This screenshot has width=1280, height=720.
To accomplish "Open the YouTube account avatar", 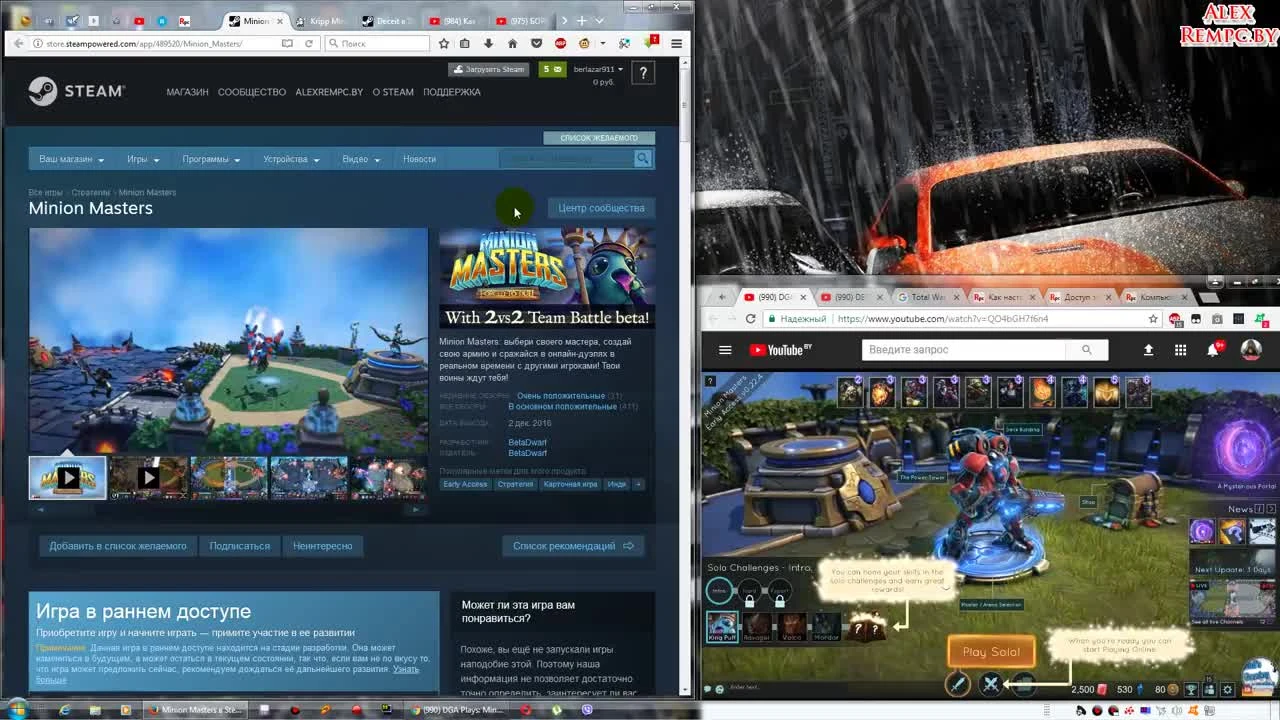I will click(x=1250, y=350).
